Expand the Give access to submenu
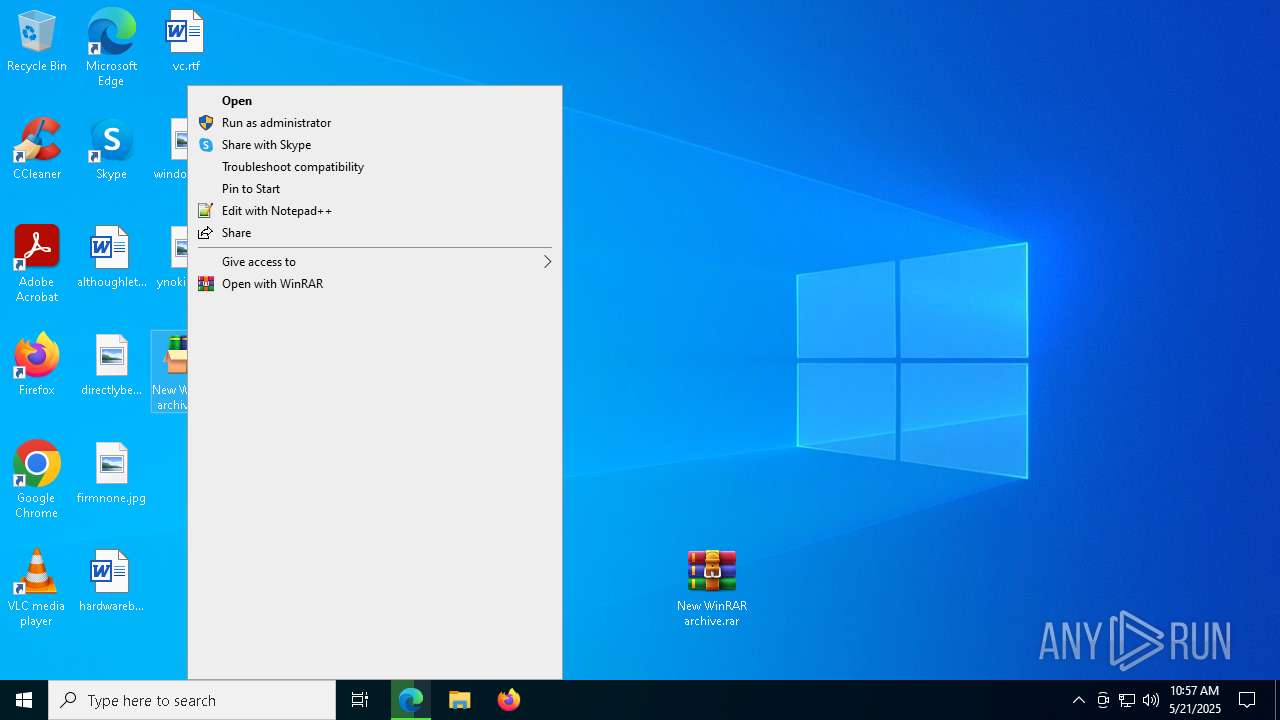Image resolution: width=1280 pixels, height=720 pixels. pos(375,262)
